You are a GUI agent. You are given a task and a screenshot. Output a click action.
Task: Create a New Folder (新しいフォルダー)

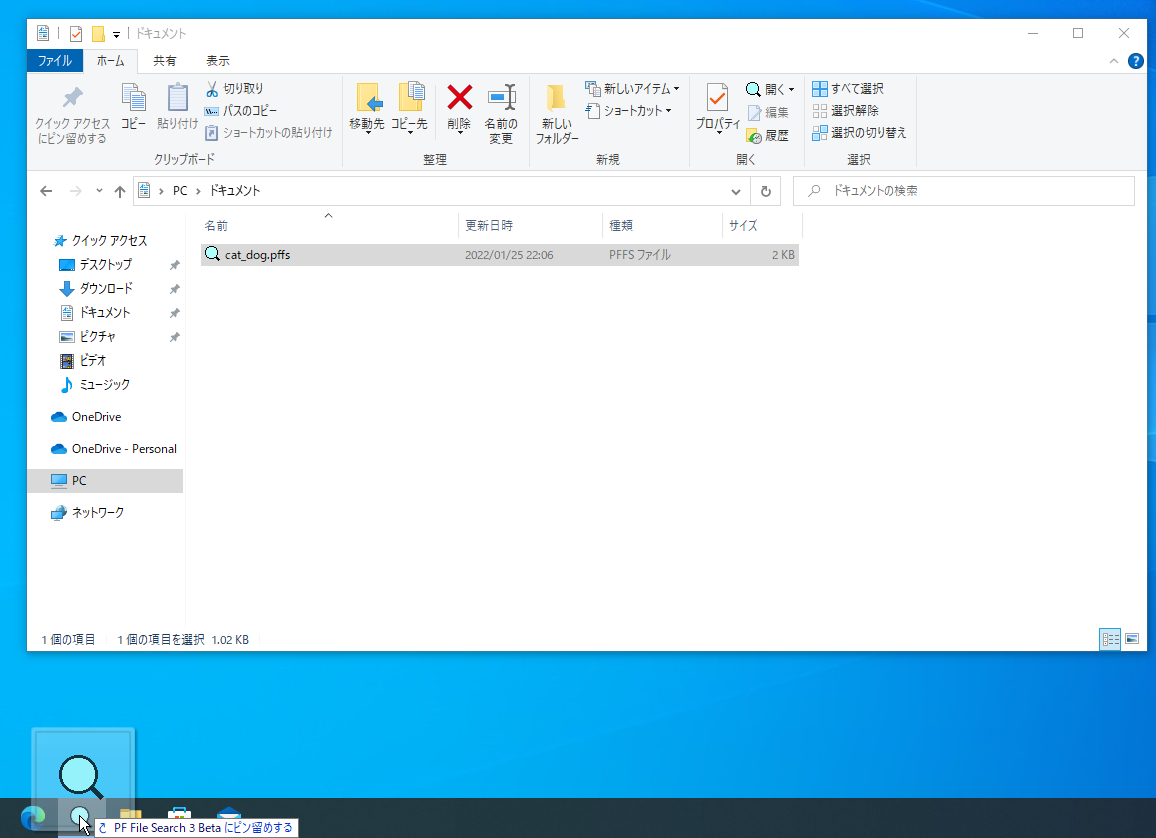557,114
